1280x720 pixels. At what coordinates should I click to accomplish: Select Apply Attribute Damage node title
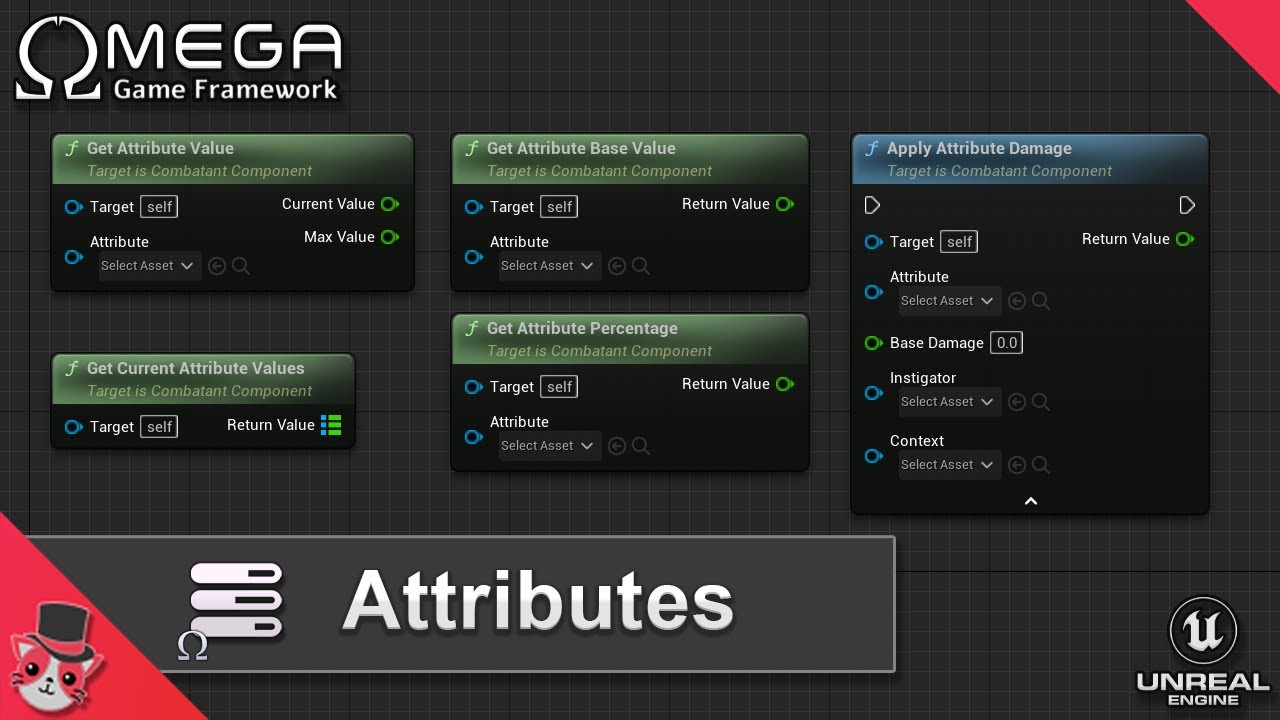pos(979,148)
